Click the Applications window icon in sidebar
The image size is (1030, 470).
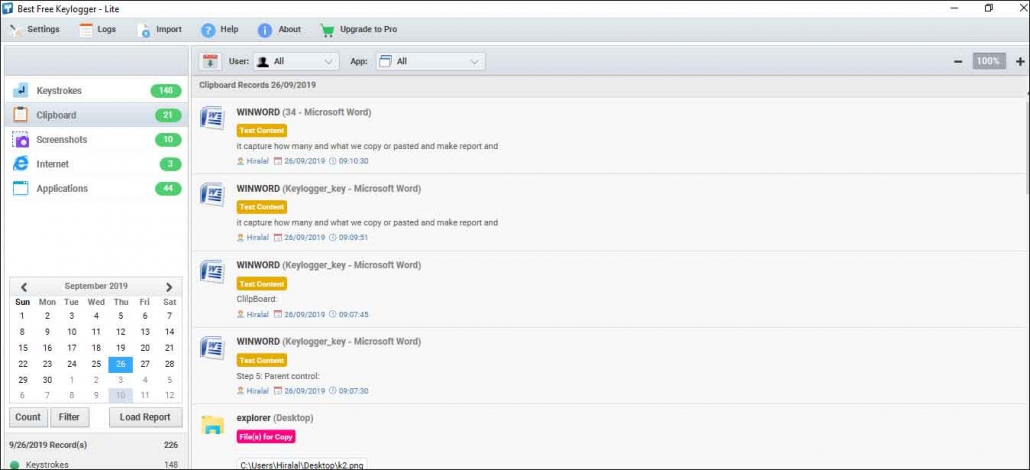[x=20, y=188]
